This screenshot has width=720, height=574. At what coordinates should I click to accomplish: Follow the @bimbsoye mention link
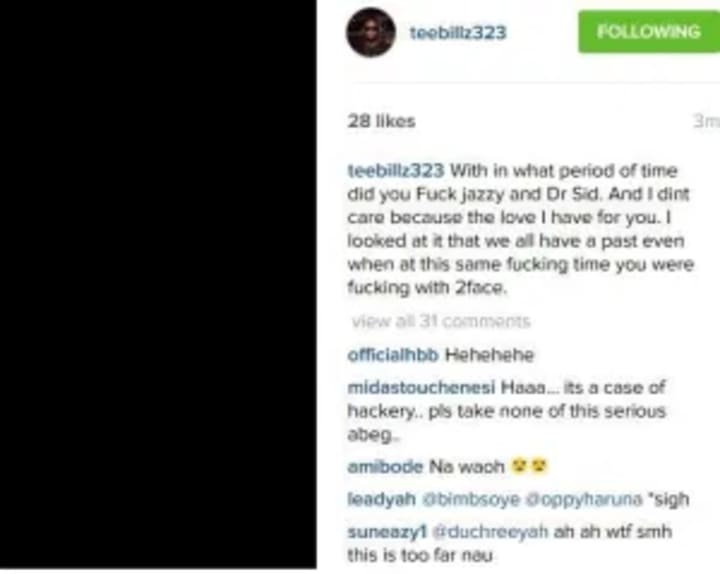pyautogui.click(x=471, y=499)
